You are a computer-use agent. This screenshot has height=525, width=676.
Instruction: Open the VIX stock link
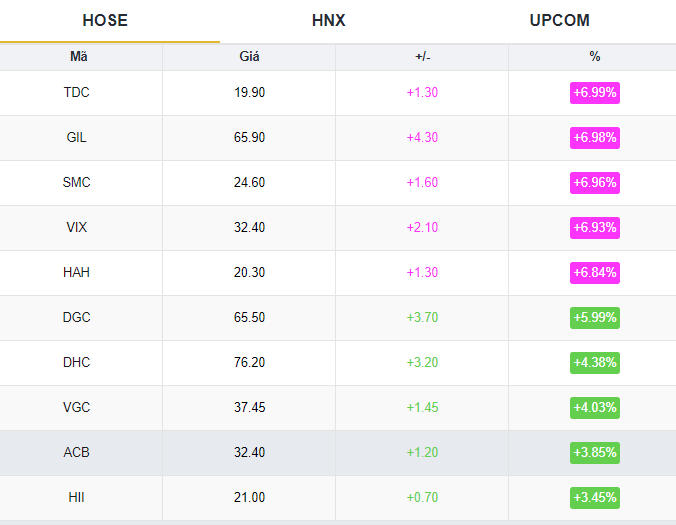(x=76, y=227)
